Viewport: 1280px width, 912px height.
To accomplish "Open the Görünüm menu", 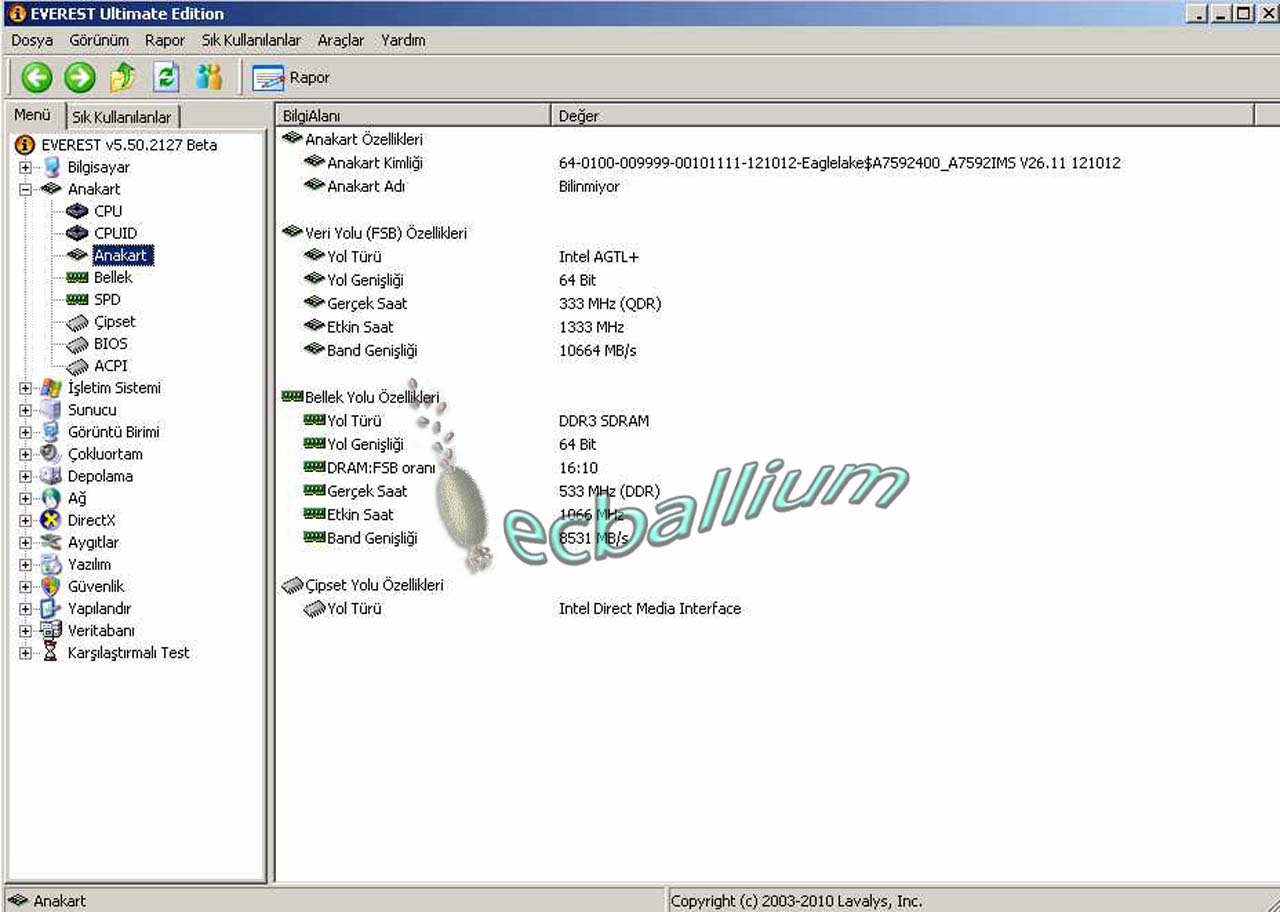I will pos(99,40).
